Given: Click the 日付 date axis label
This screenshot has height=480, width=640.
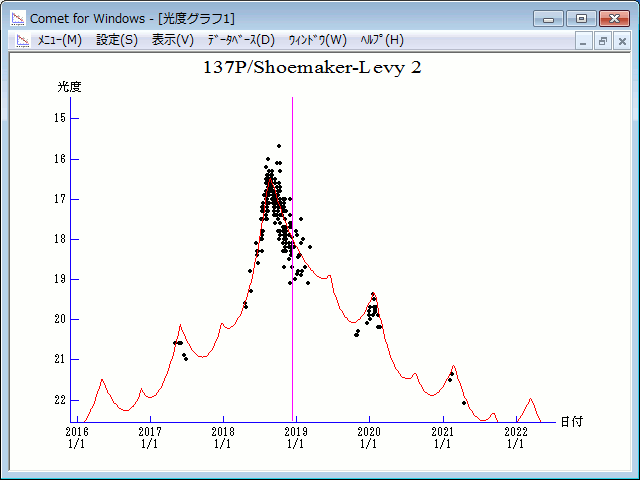Looking at the screenshot, I should click(x=571, y=422).
